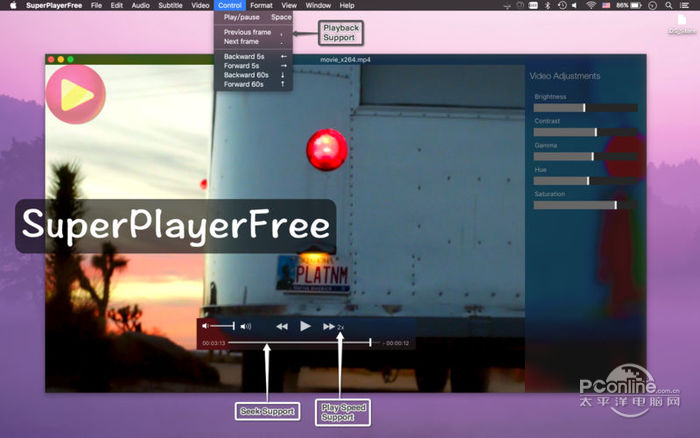Screen dimensions: 700x438
Task: Click the keyboard viewer menu bar icon
Action: coord(533,5)
